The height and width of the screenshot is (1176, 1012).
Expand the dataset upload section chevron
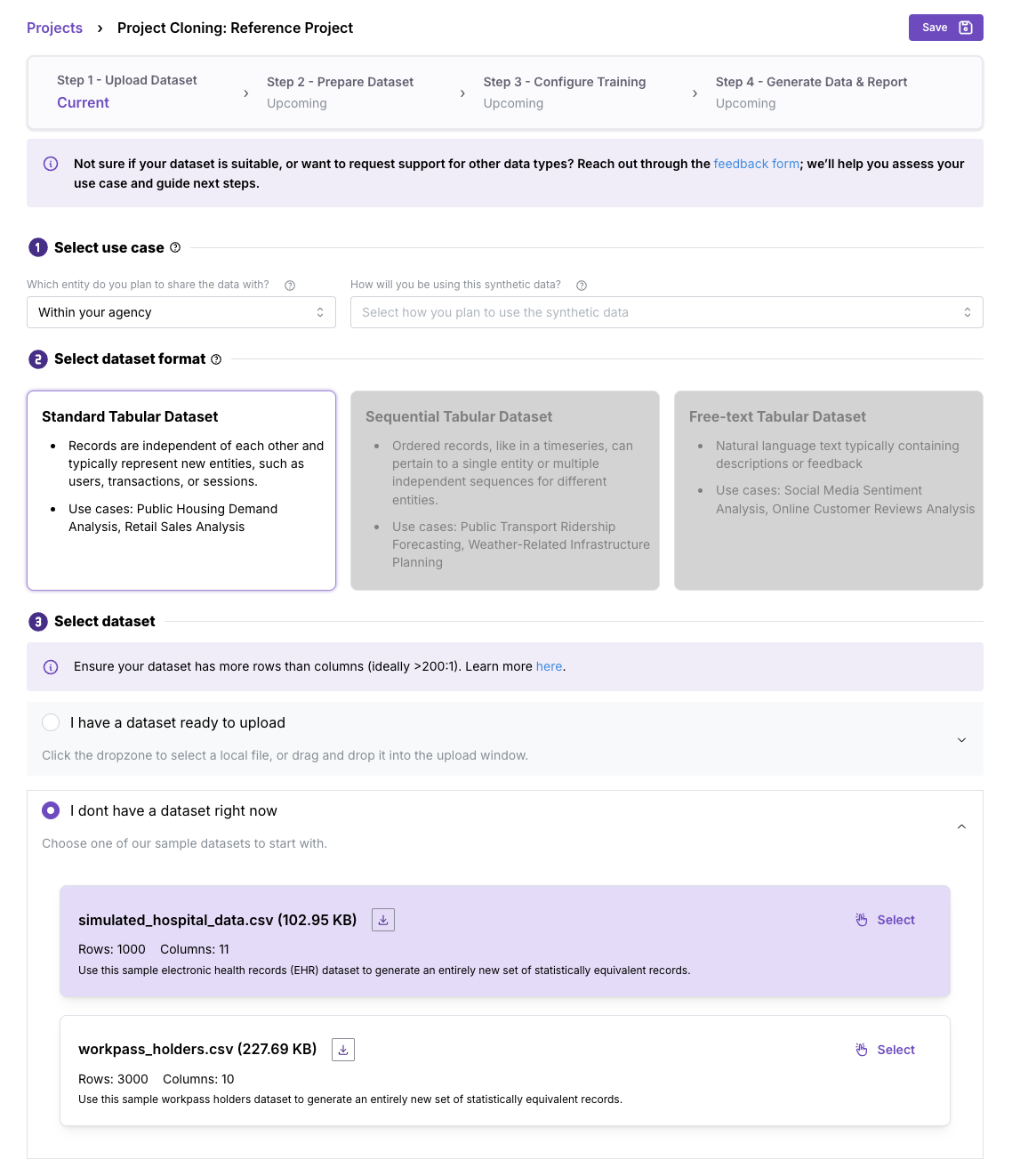coord(961,740)
